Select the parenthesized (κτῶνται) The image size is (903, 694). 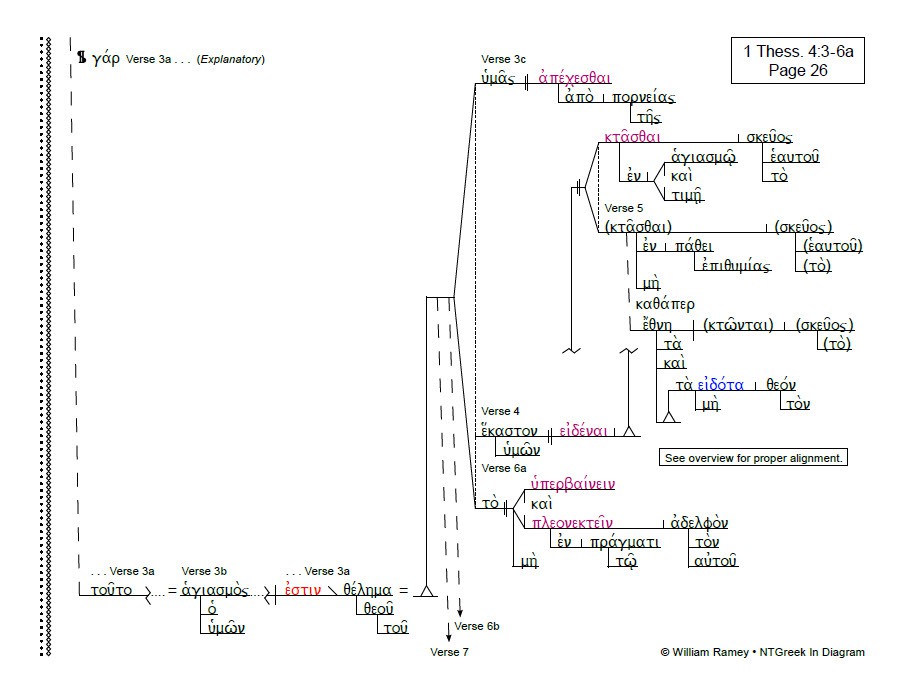(738, 325)
